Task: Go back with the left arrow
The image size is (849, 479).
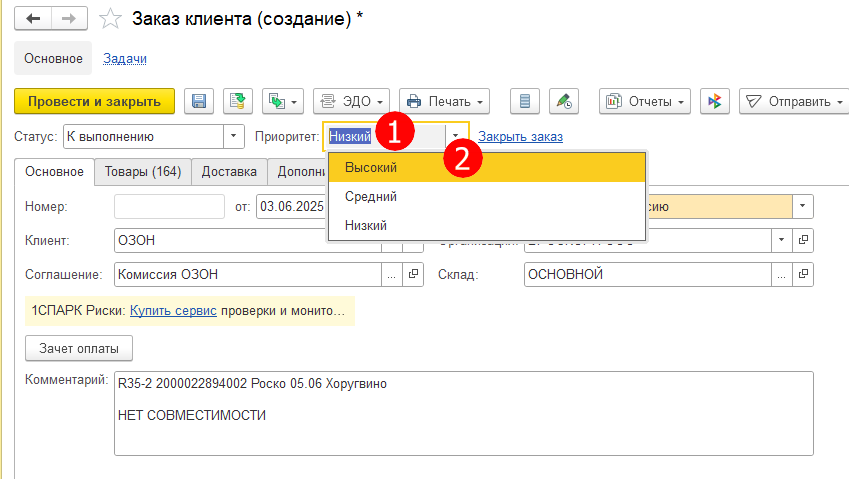Action: coord(34,19)
